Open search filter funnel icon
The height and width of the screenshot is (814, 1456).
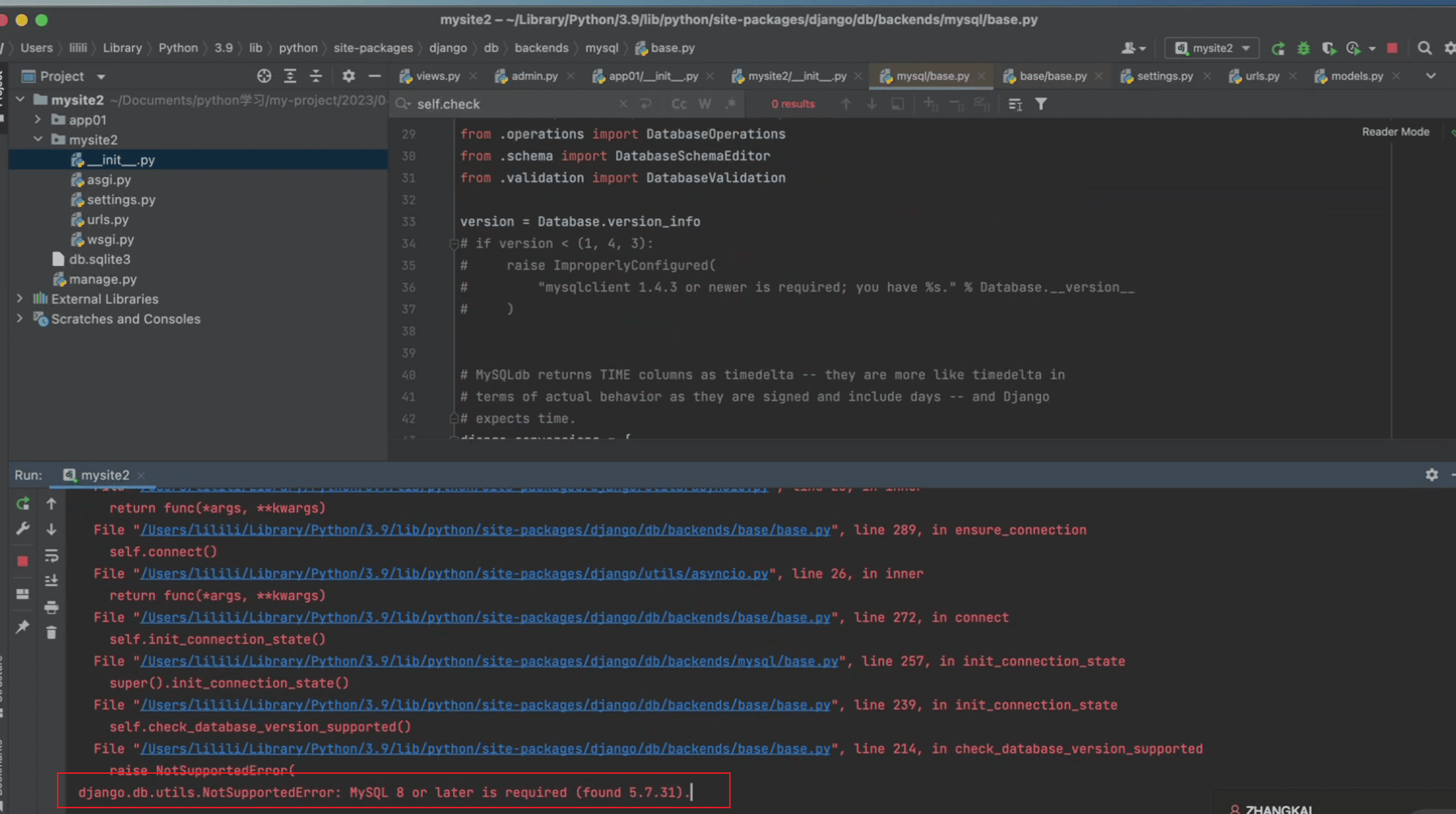(1040, 104)
